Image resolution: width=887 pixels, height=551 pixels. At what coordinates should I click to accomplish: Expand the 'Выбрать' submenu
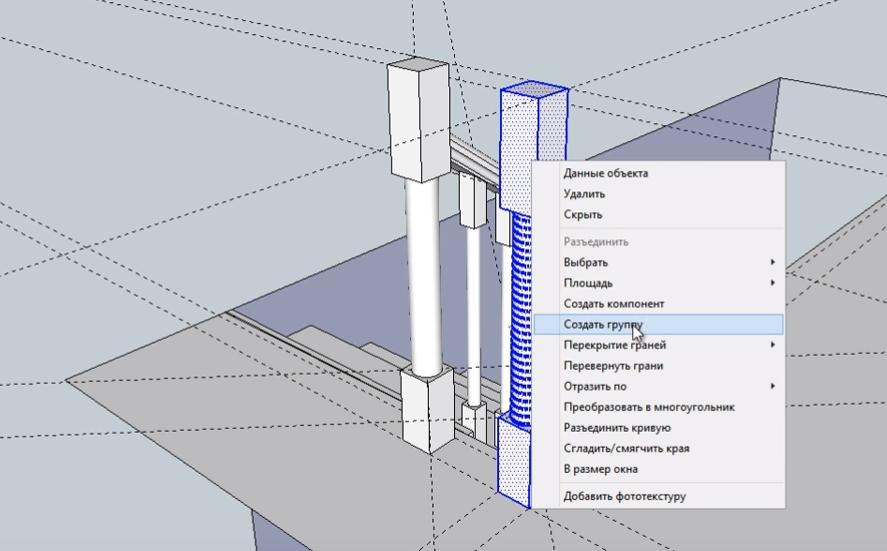point(586,263)
